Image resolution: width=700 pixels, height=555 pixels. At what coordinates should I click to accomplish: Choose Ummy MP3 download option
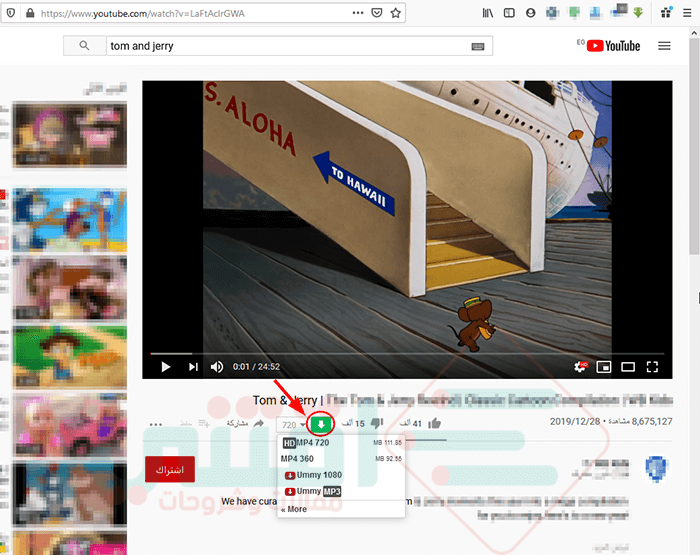(x=341, y=491)
